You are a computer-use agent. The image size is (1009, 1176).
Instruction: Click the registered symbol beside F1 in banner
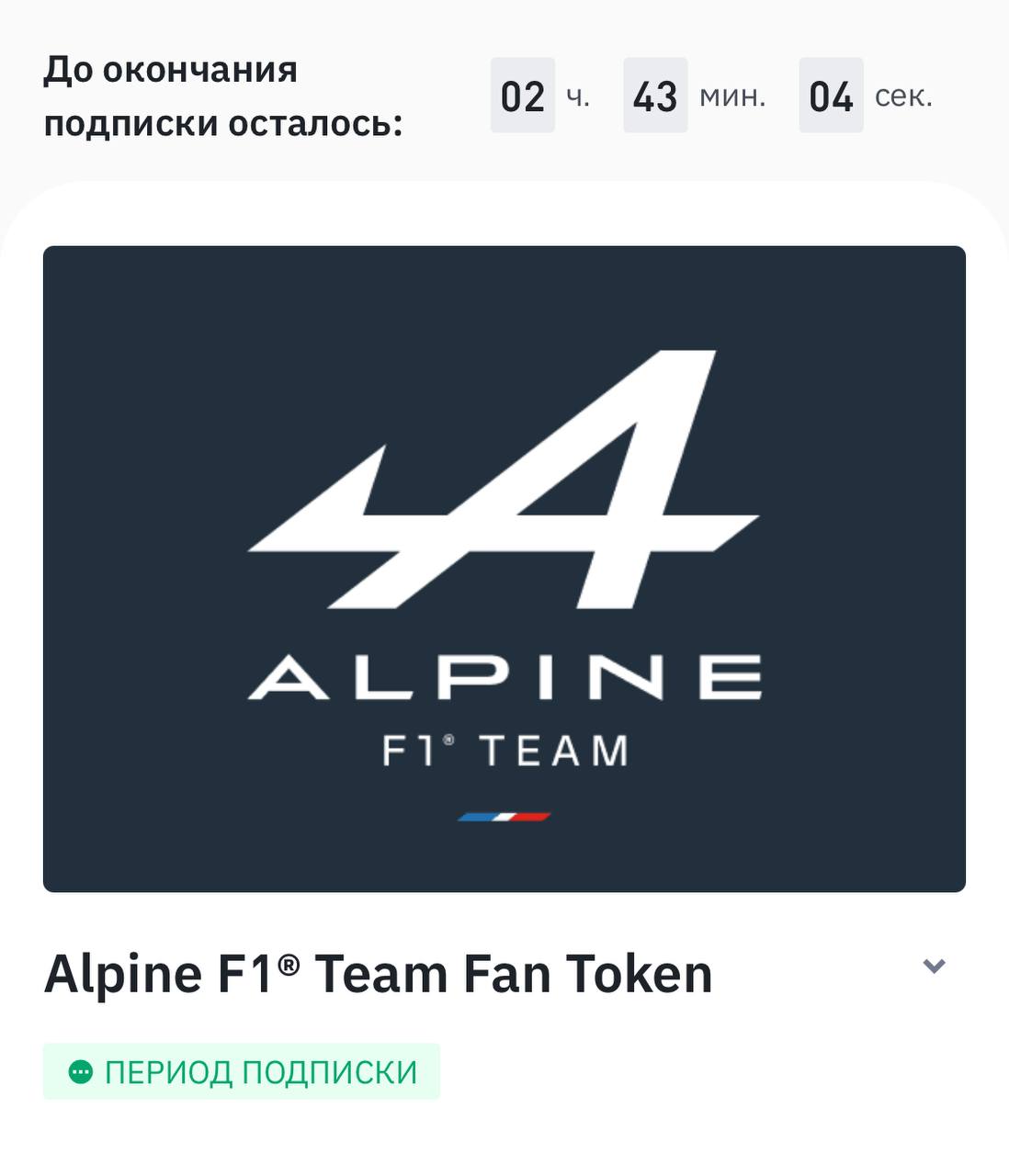[448, 740]
